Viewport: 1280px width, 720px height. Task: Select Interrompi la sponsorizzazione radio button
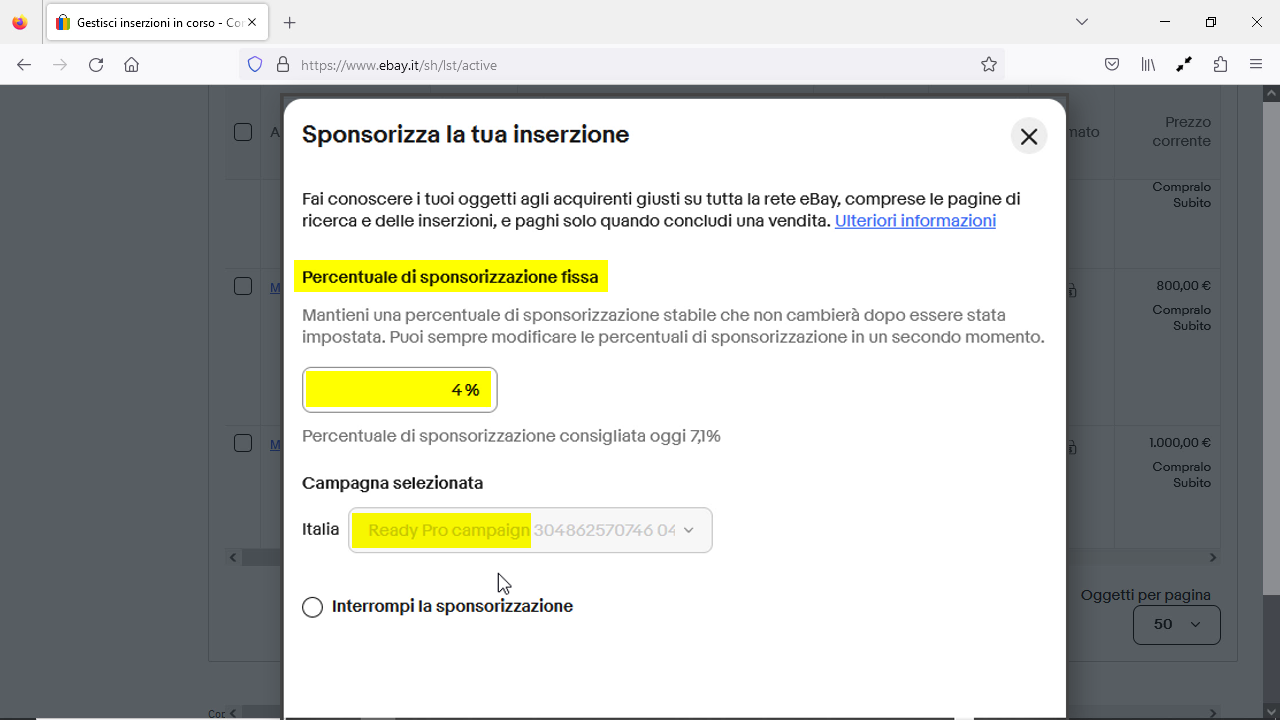coord(313,607)
